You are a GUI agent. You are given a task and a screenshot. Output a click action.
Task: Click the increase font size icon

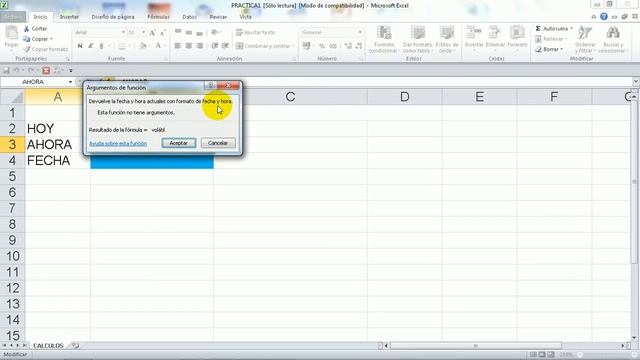click(152, 32)
